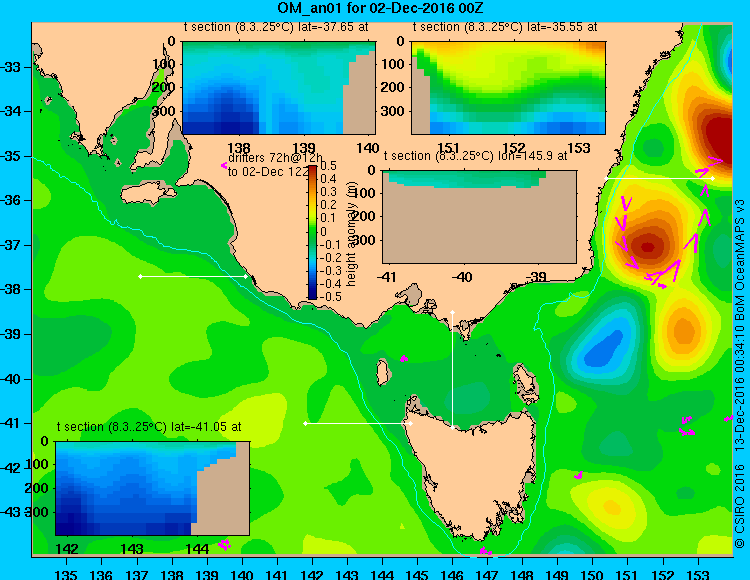
Task: Select the 0.2 tick on the color bar
Action: point(329,205)
